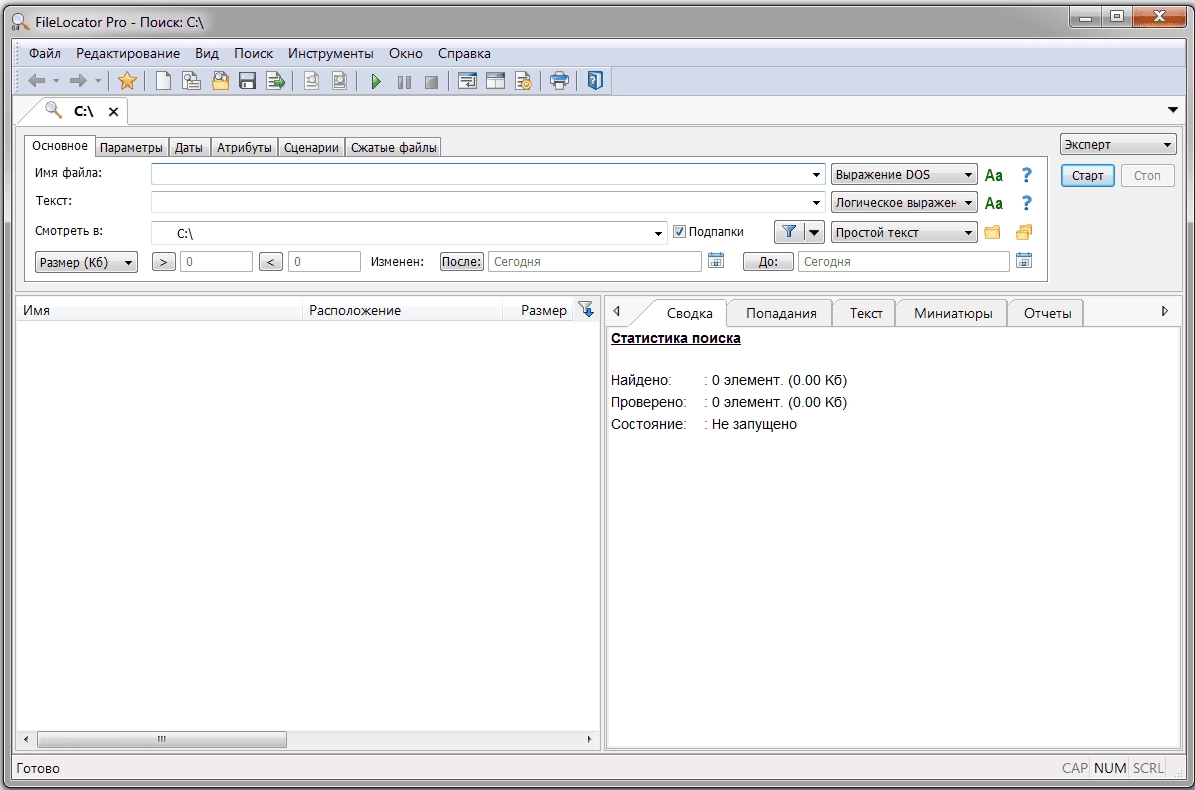Open the Forward history dropdown arrow

click(98, 81)
